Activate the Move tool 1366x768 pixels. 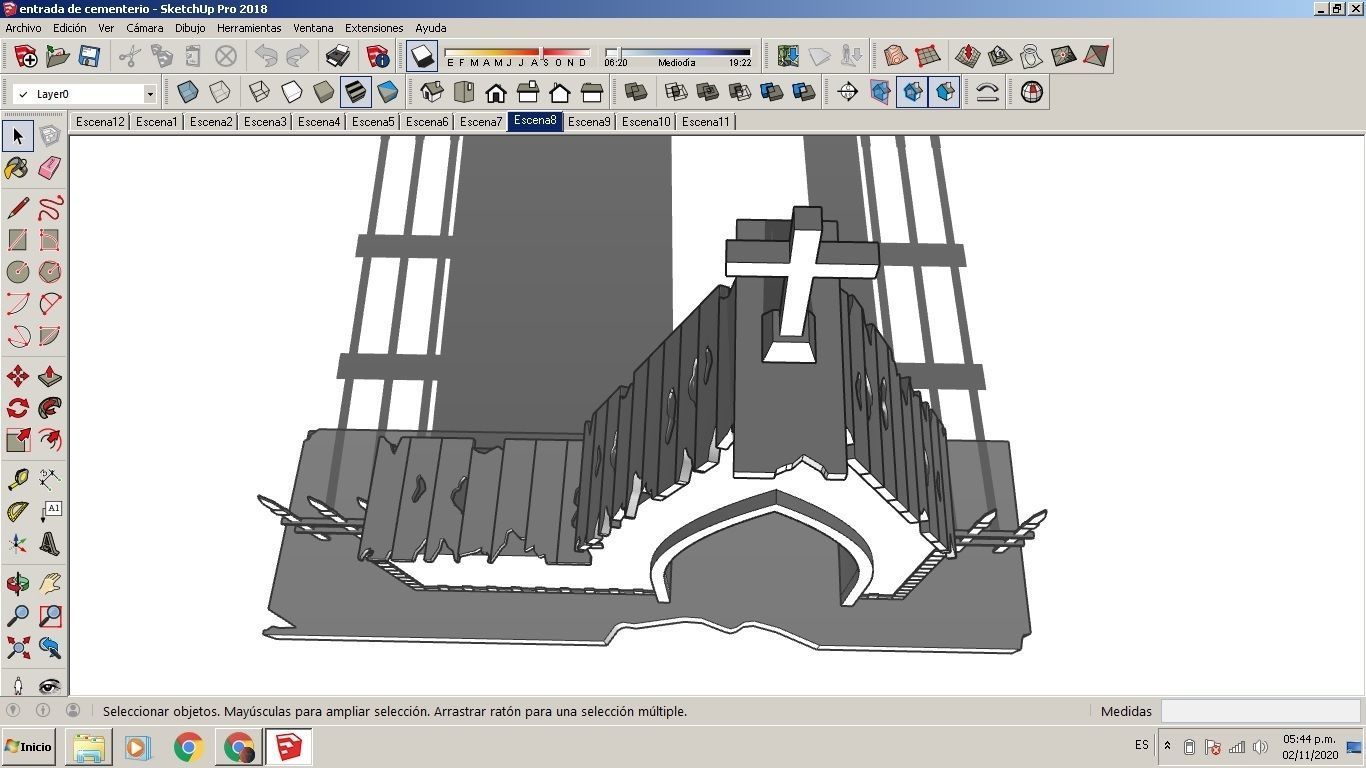[x=18, y=376]
